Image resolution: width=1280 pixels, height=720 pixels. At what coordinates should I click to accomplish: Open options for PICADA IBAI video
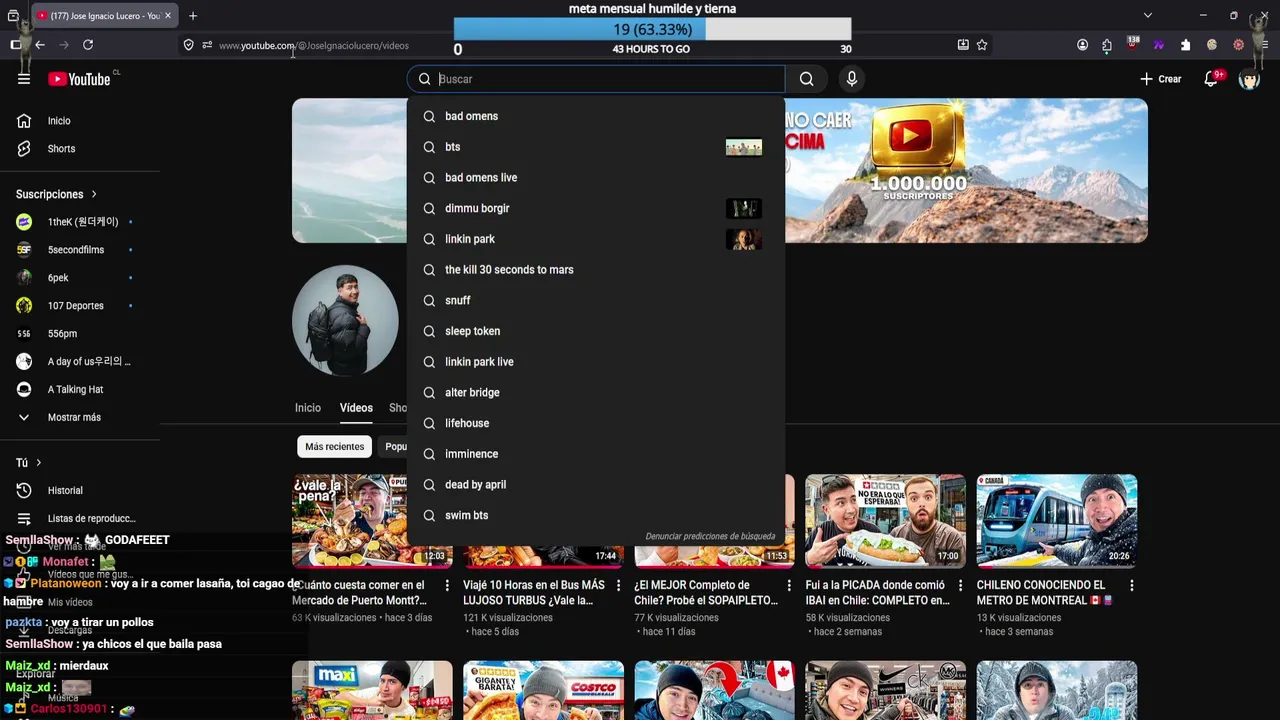click(960, 585)
